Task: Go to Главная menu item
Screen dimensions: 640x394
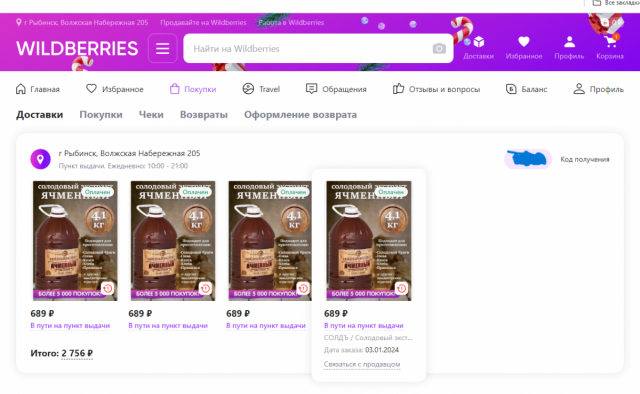Action: coord(38,89)
